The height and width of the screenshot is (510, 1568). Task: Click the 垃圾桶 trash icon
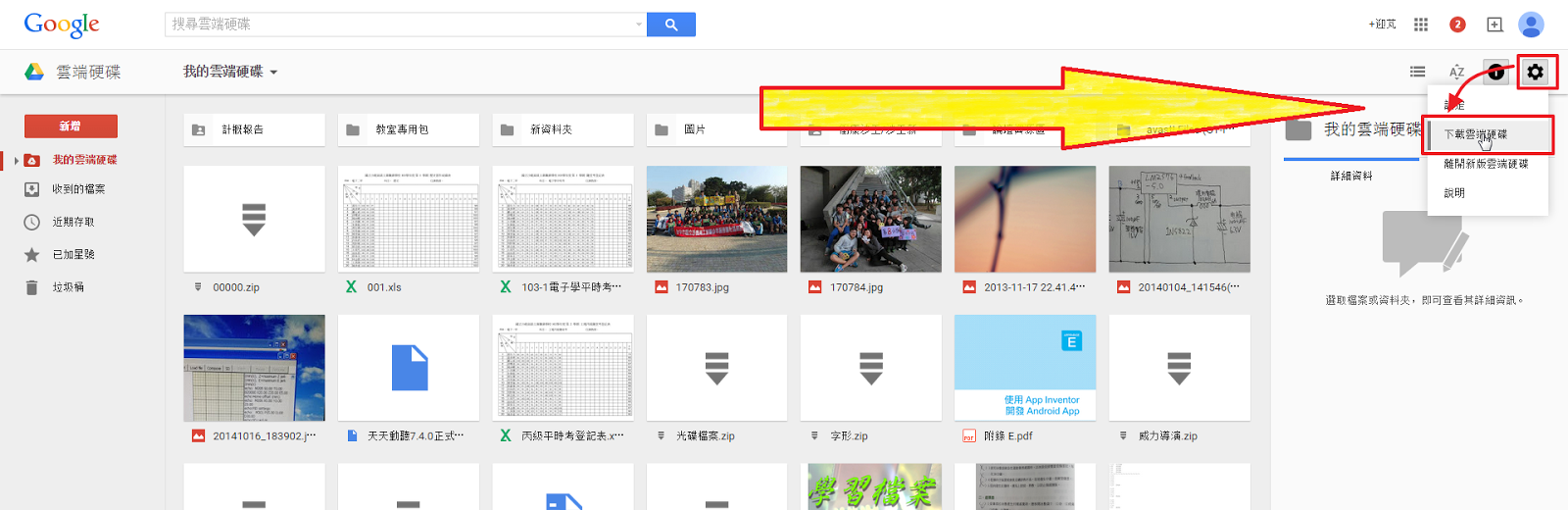31,287
